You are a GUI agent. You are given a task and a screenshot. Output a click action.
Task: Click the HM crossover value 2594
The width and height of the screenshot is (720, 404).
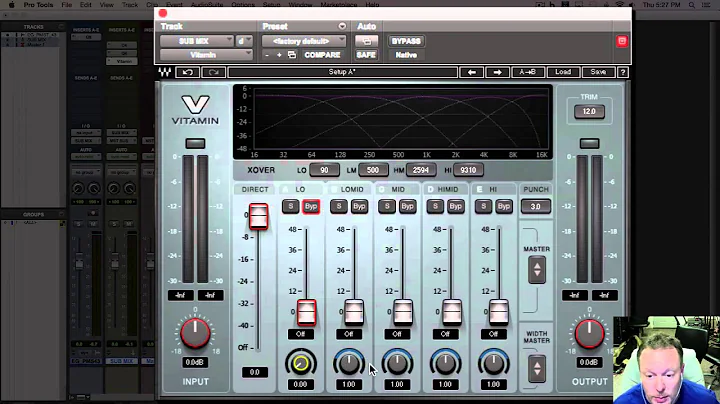point(421,170)
